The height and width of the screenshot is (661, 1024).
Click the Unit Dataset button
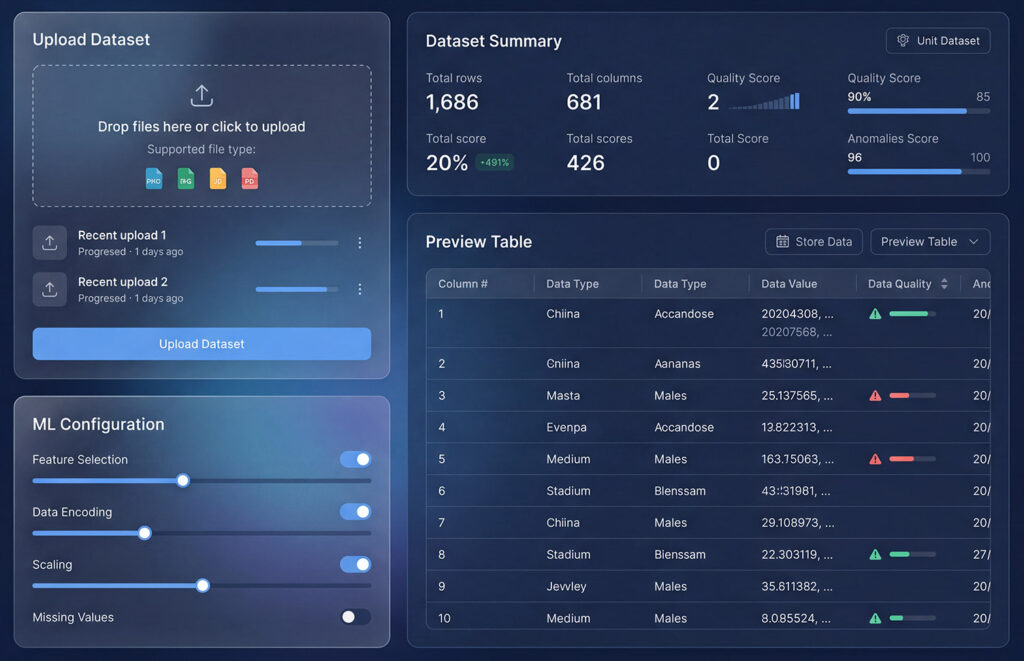coord(938,41)
